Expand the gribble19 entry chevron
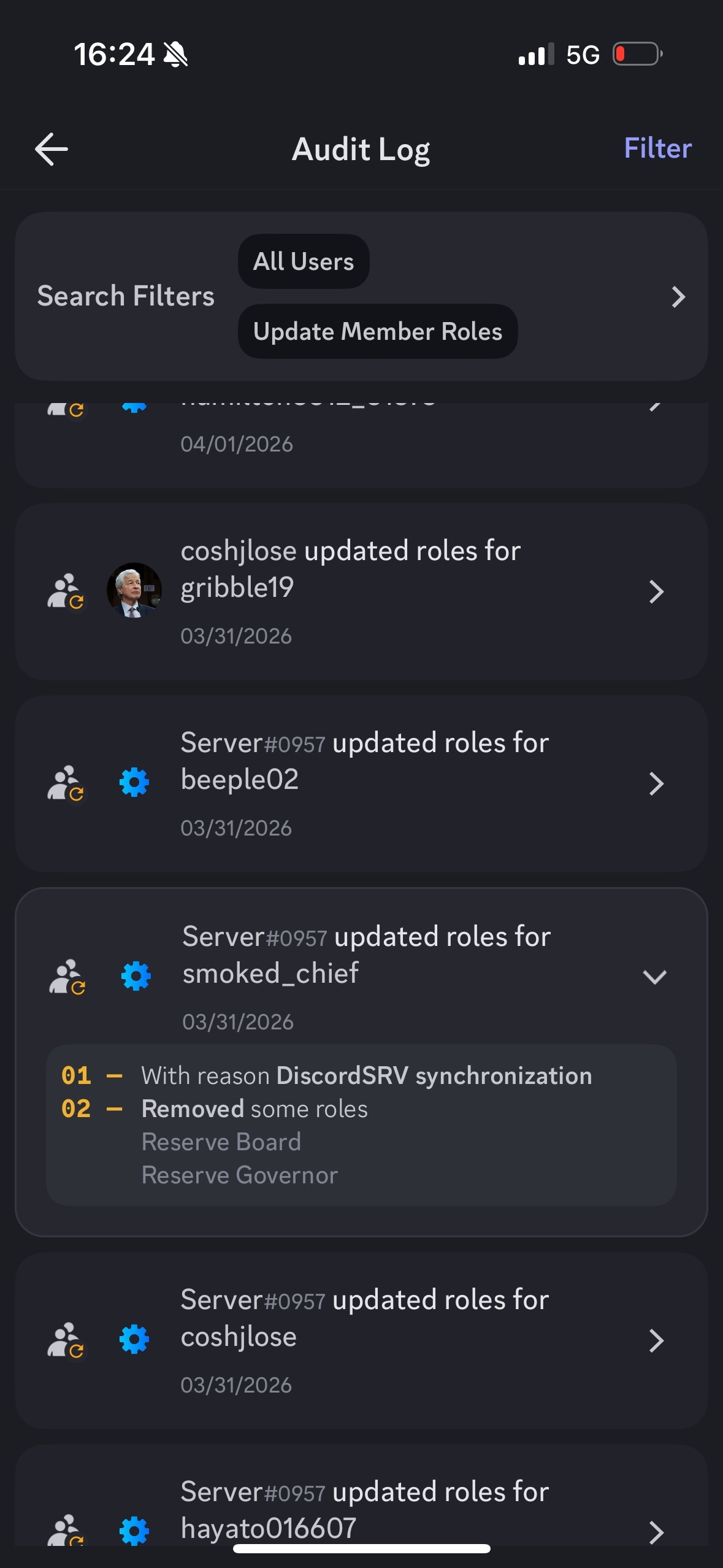The height and width of the screenshot is (1568, 723). 656,592
